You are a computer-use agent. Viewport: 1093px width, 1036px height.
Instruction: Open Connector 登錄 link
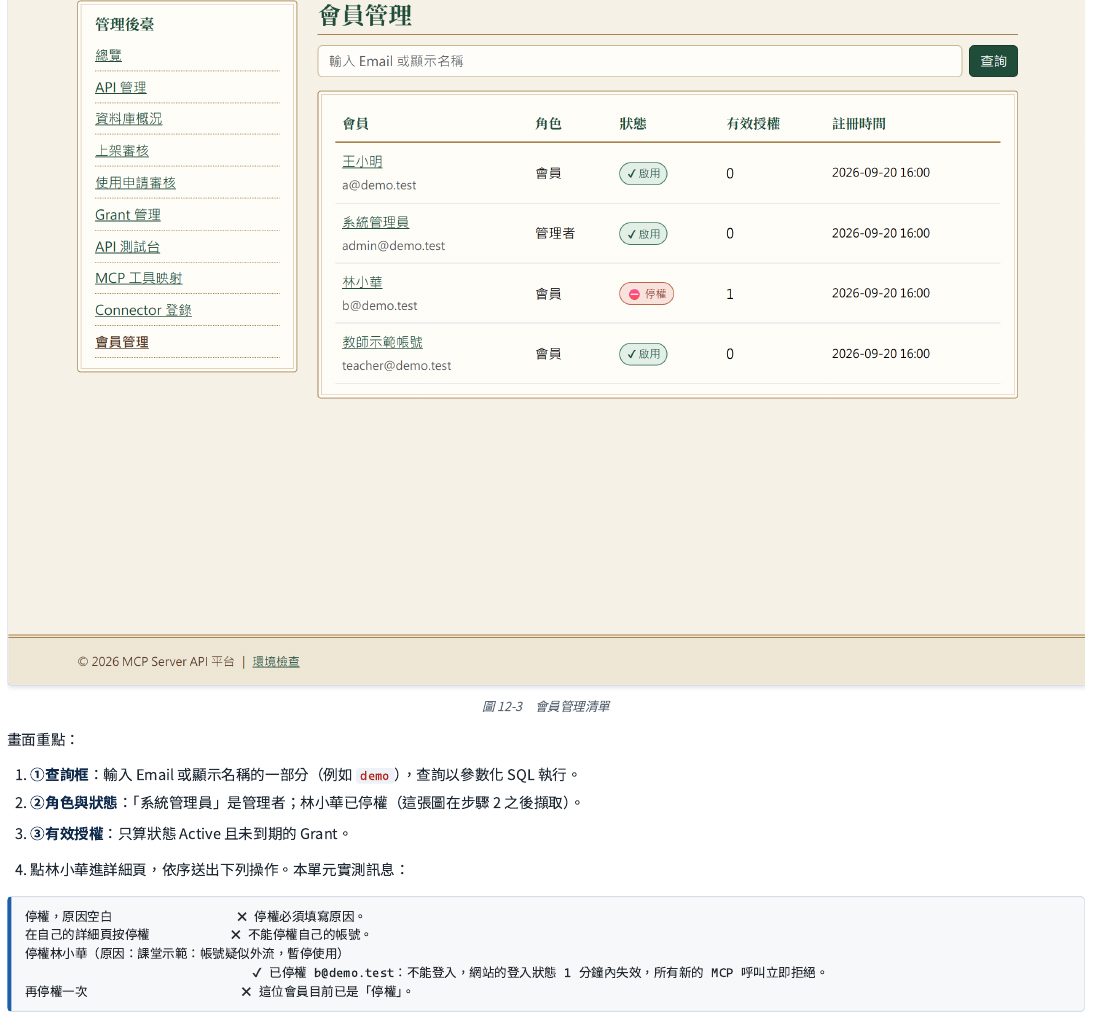pyautogui.click(x=143, y=310)
